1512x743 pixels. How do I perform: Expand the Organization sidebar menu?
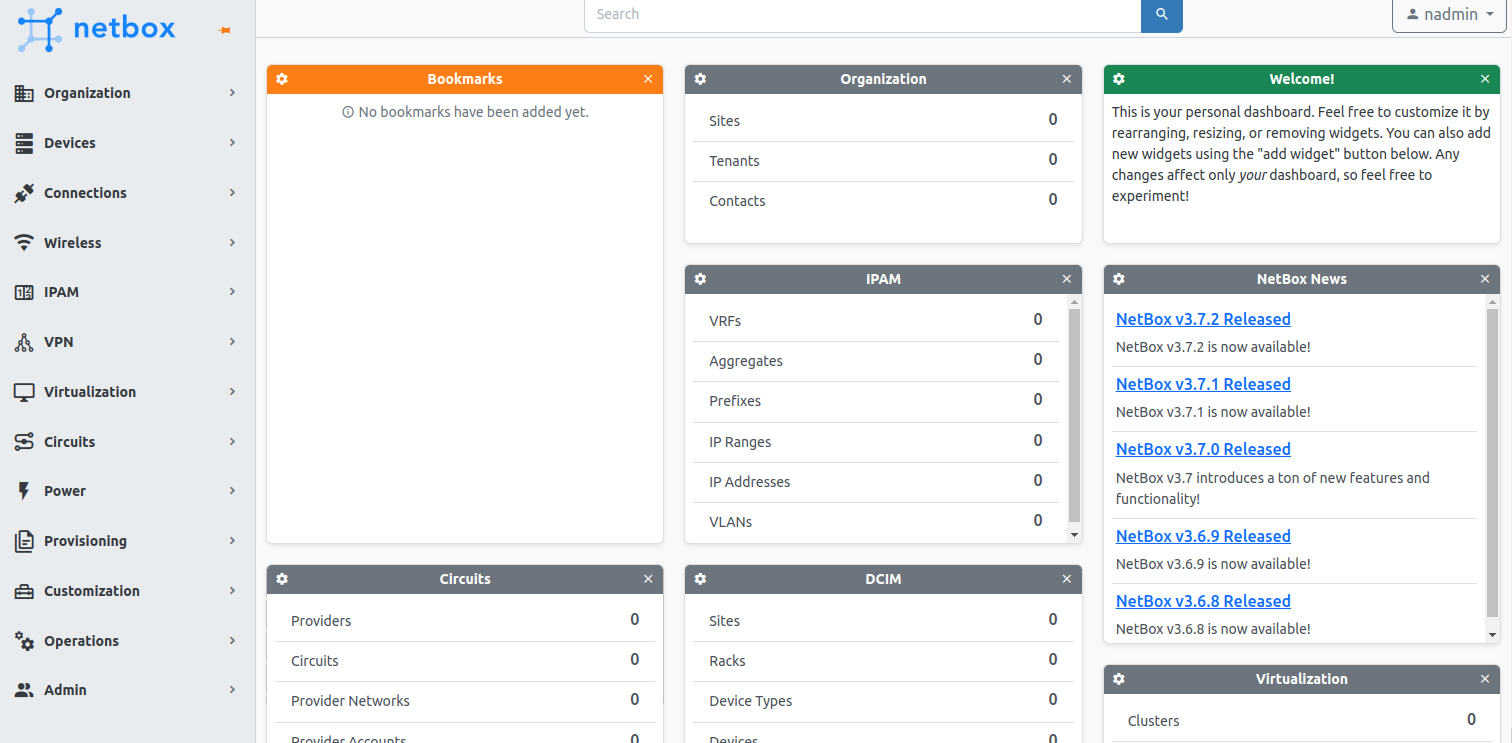click(x=126, y=93)
